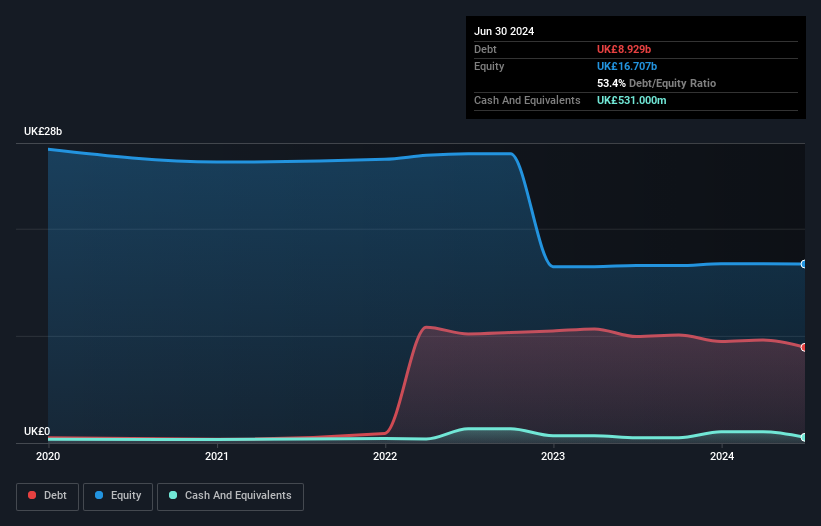Toggle the Cash And Equivalents legend button
The width and height of the screenshot is (821, 526).
[230, 496]
